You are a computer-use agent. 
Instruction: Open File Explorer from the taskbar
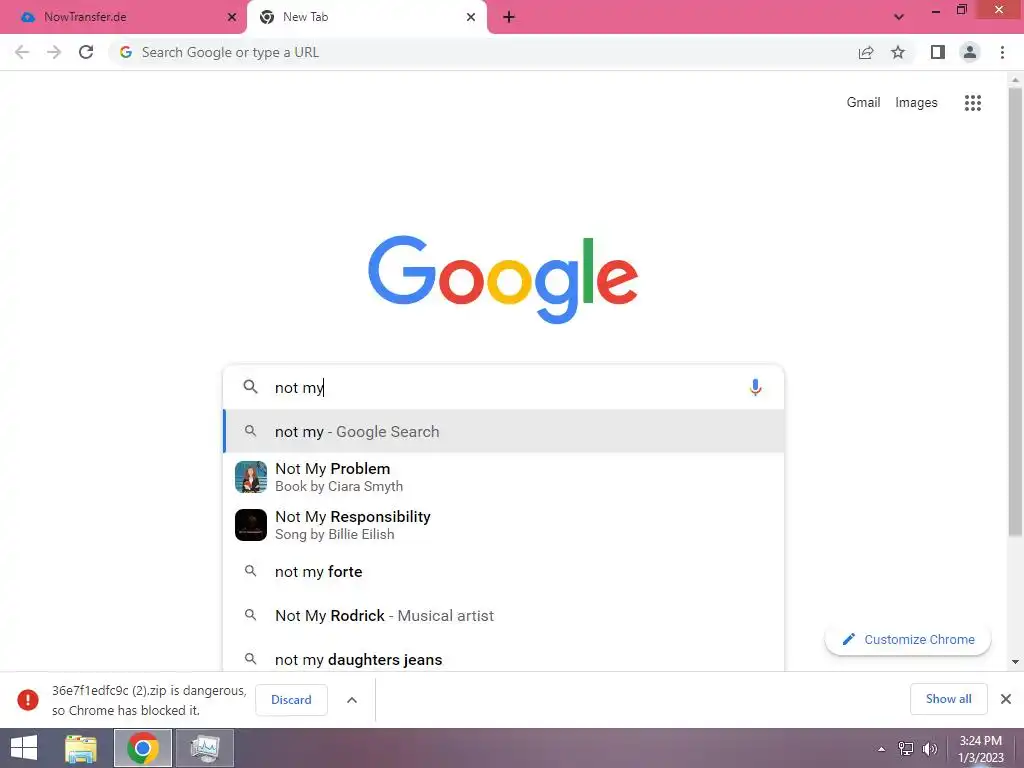click(x=81, y=748)
